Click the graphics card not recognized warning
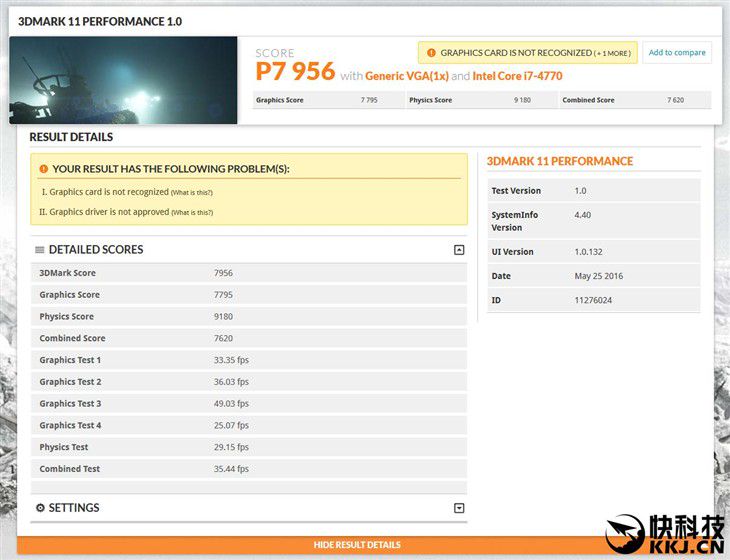 (527, 53)
